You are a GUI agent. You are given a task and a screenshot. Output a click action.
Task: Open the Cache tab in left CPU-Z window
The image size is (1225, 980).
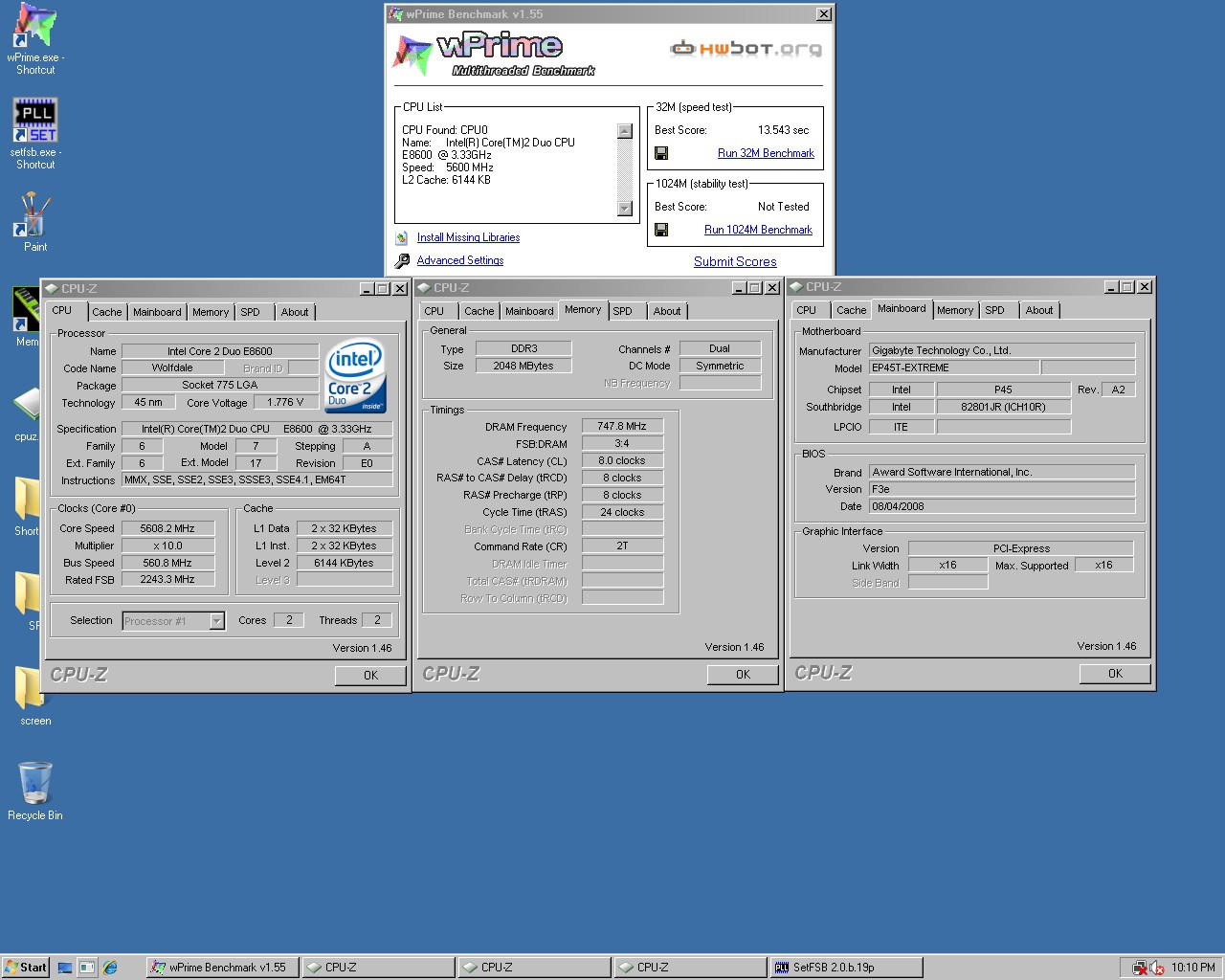(107, 312)
